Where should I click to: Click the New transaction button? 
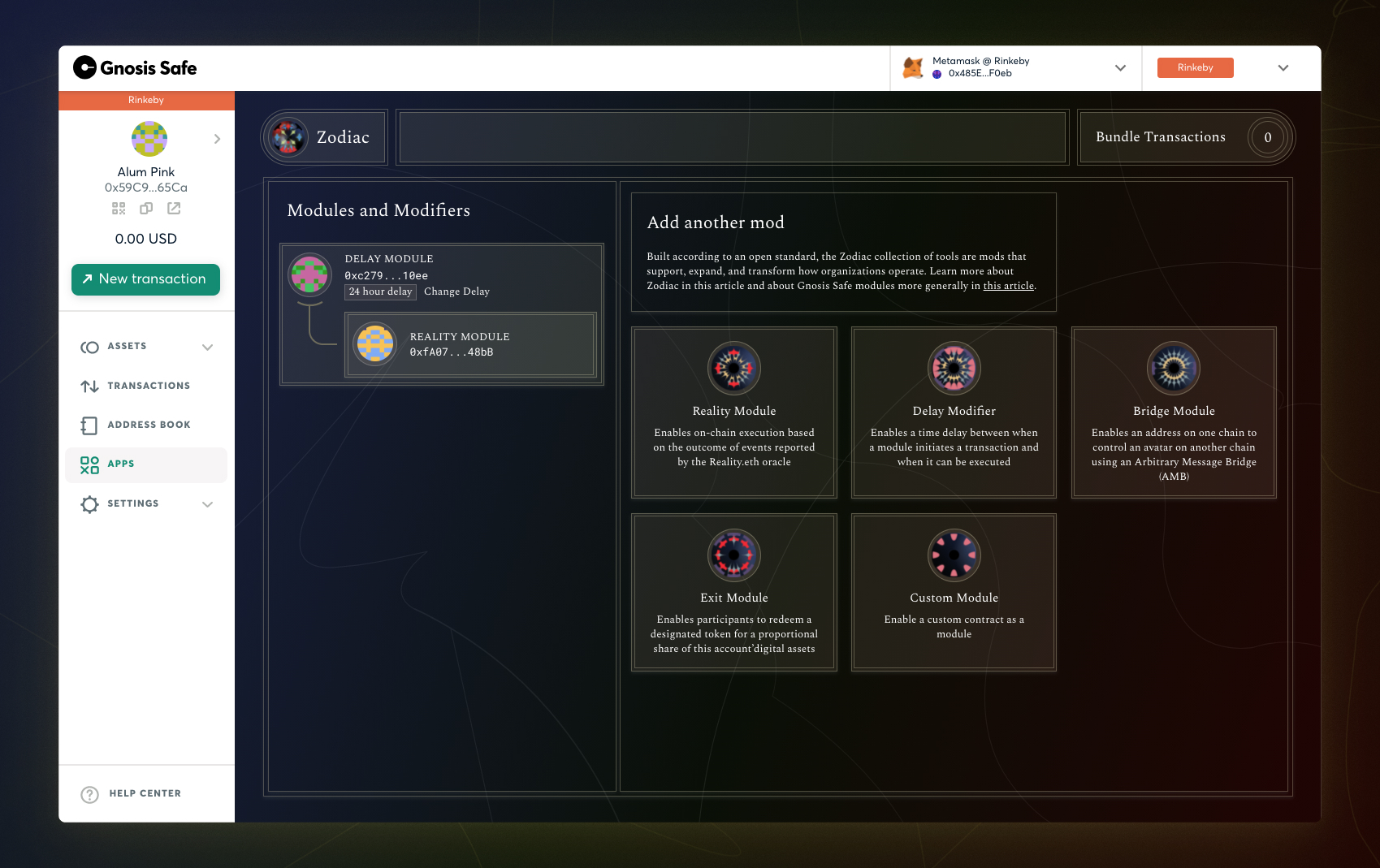click(145, 279)
